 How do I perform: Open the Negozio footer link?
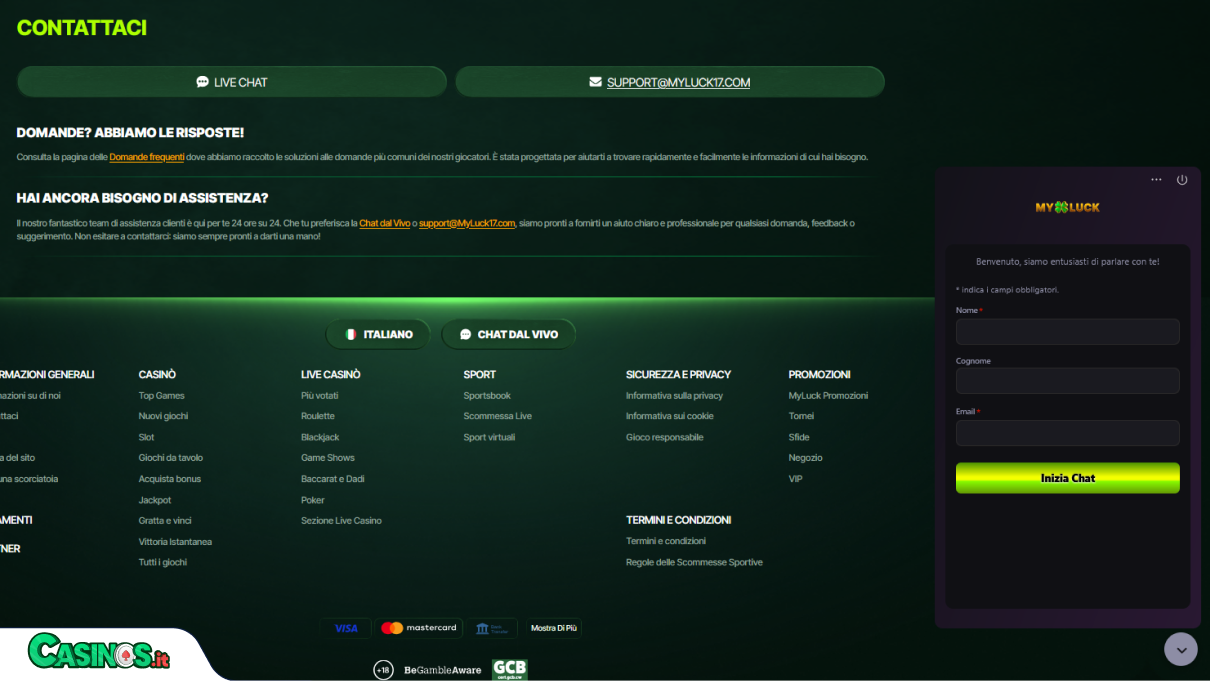click(805, 458)
